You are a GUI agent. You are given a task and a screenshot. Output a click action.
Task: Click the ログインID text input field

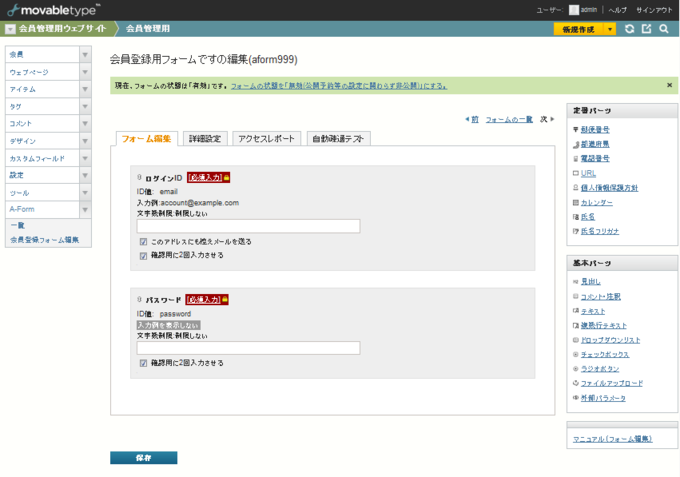[x=248, y=226]
